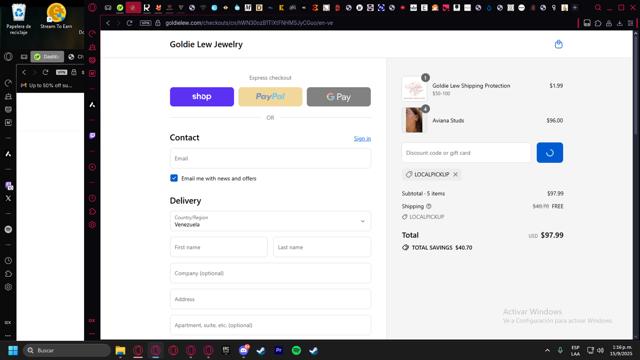The width and height of the screenshot is (640, 360).
Task: Focus the First name field
Action: (x=218, y=247)
